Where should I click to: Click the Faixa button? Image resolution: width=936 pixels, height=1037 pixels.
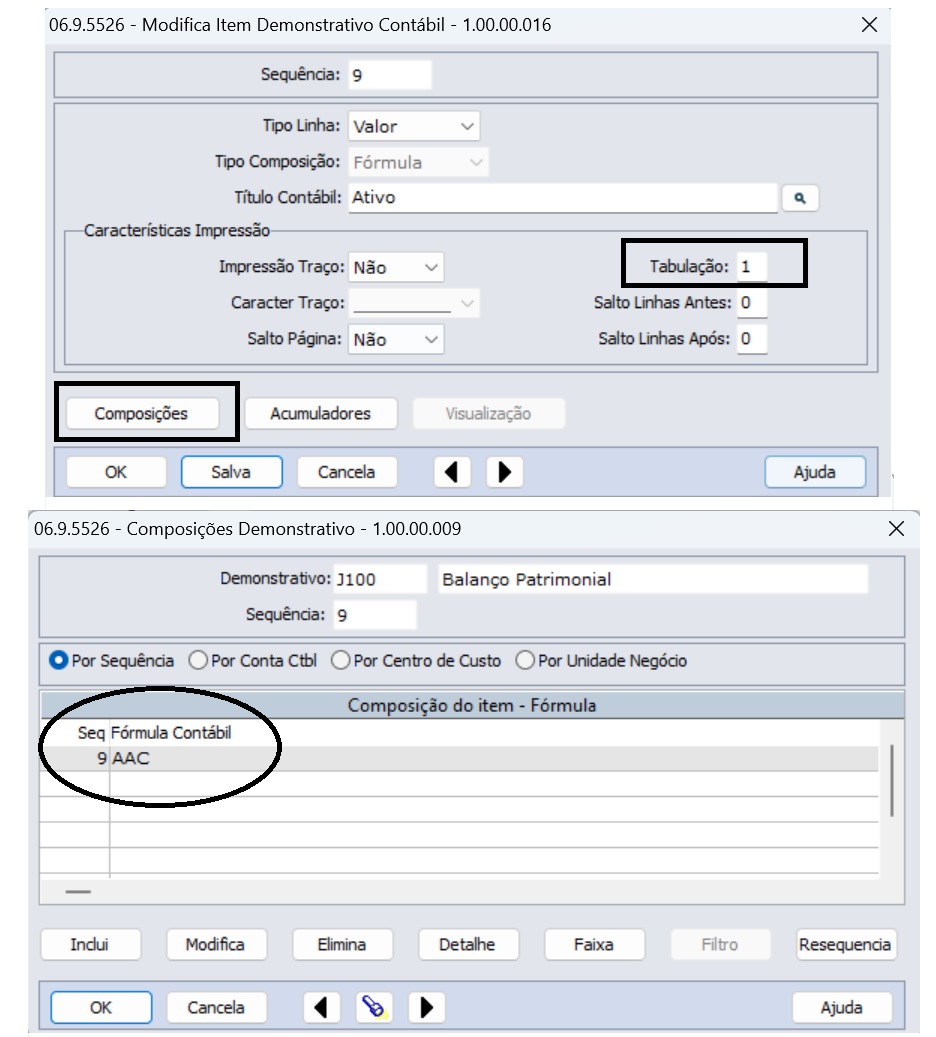click(x=595, y=944)
